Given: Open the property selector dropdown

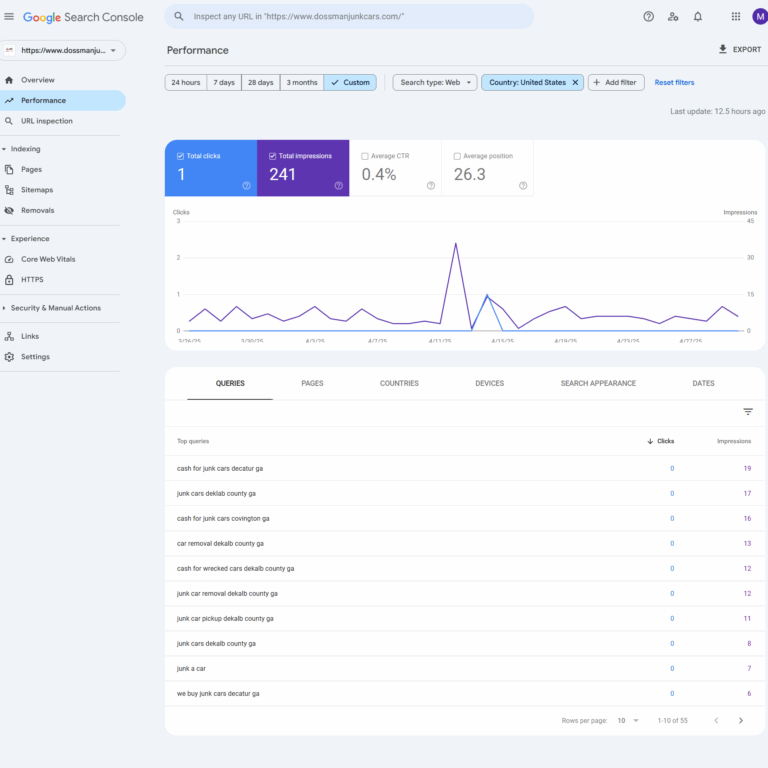Looking at the screenshot, I should pyautogui.click(x=63, y=50).
